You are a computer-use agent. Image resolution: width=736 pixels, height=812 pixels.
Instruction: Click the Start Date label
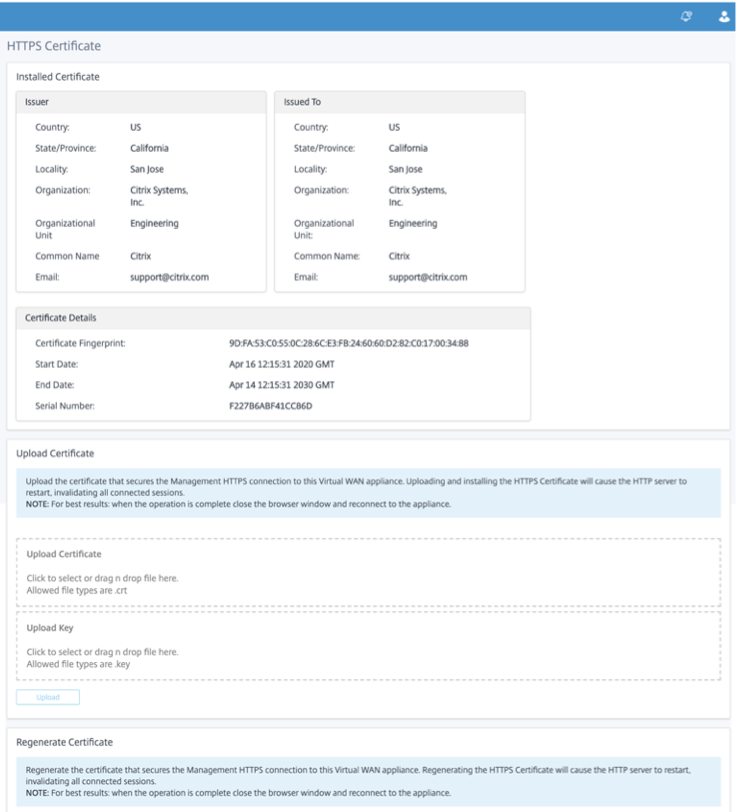point(56,364)
